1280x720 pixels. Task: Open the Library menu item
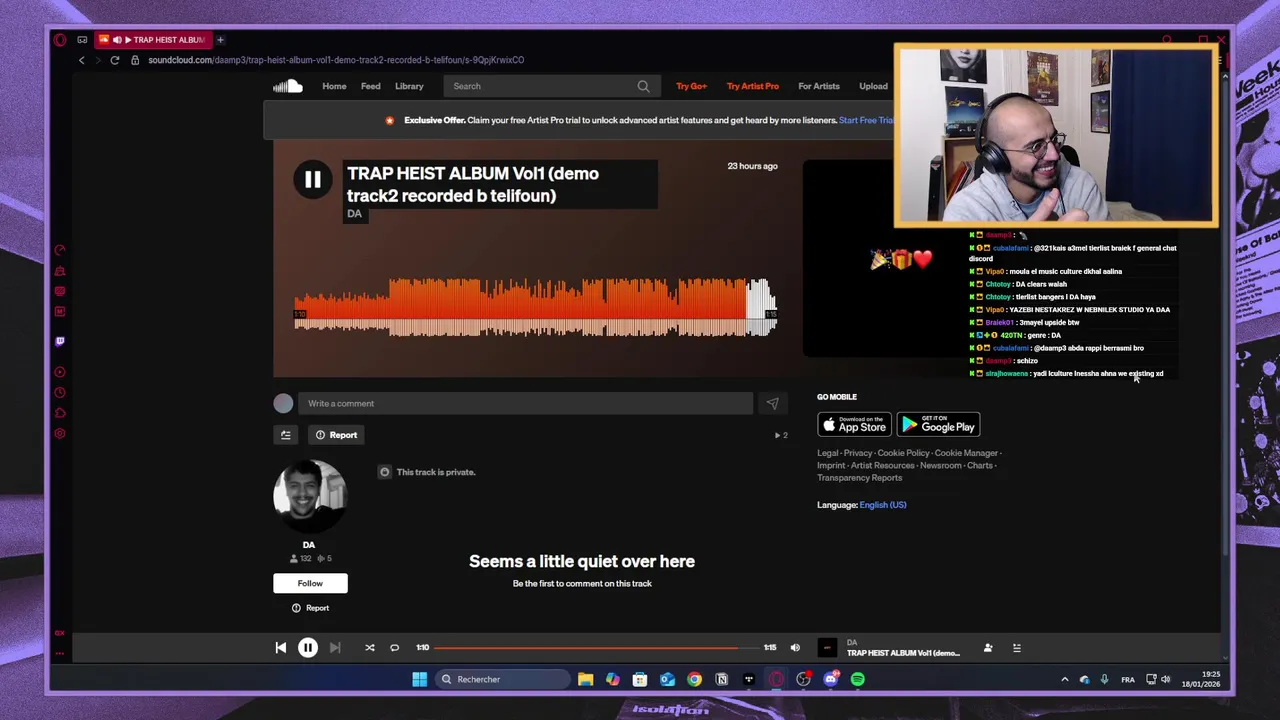[x=409, y=86]
